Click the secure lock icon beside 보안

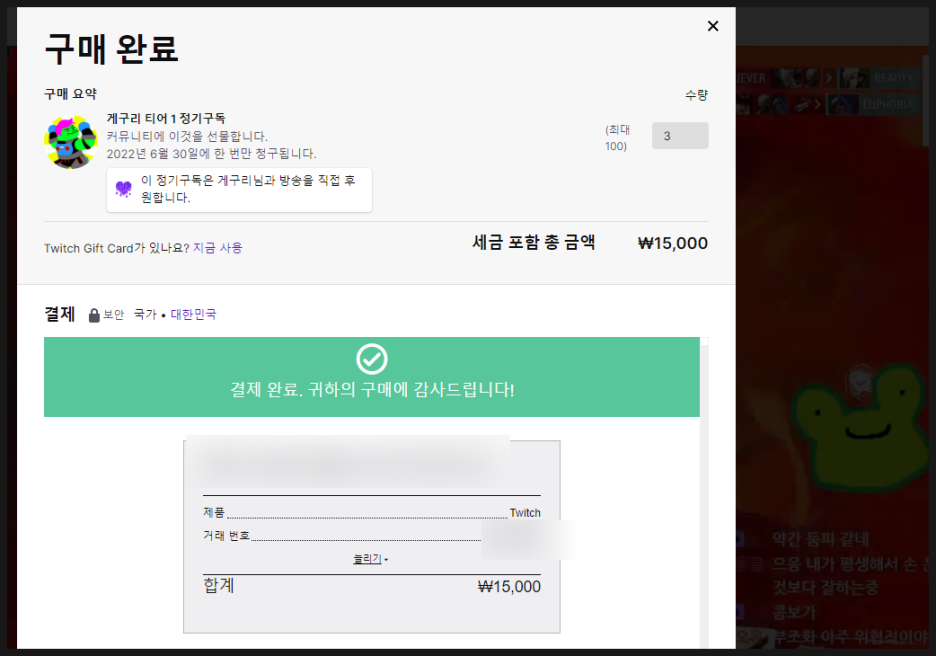coord(94,315)
